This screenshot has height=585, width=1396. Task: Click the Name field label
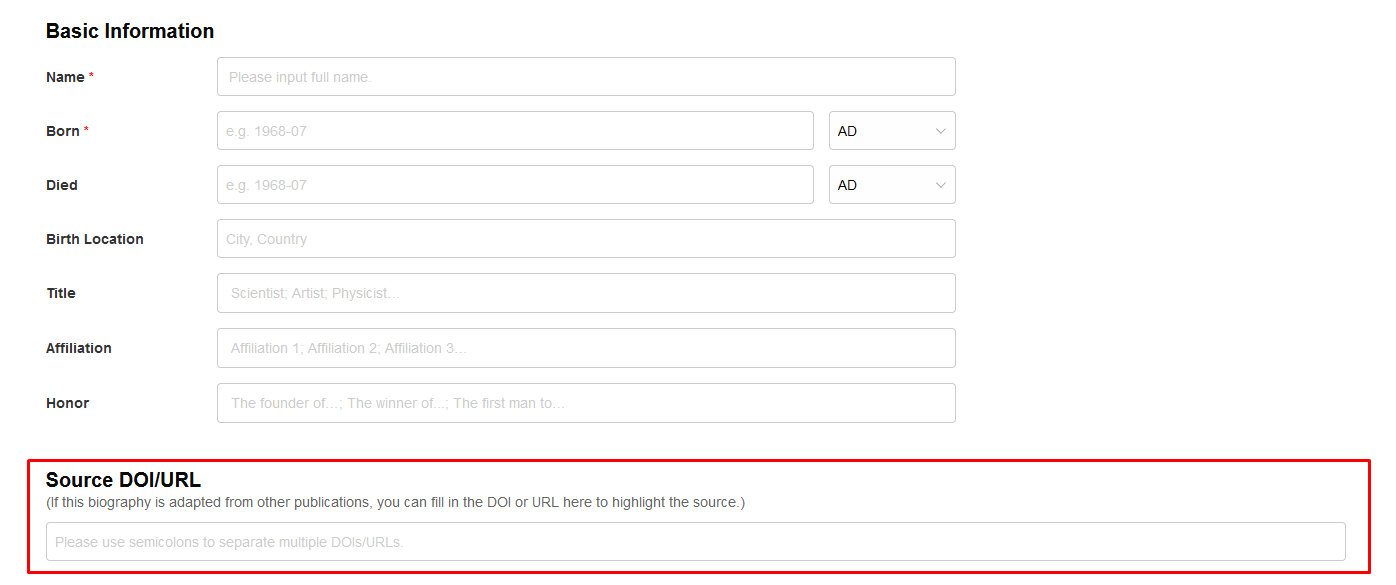point(65,77)
